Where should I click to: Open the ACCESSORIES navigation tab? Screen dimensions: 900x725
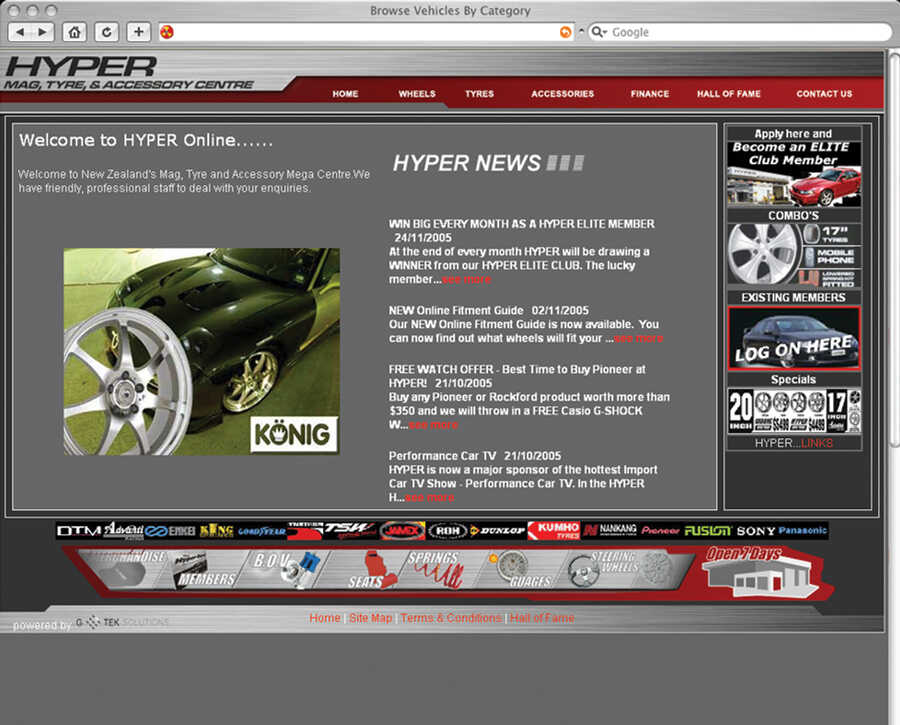pos(562,94)
